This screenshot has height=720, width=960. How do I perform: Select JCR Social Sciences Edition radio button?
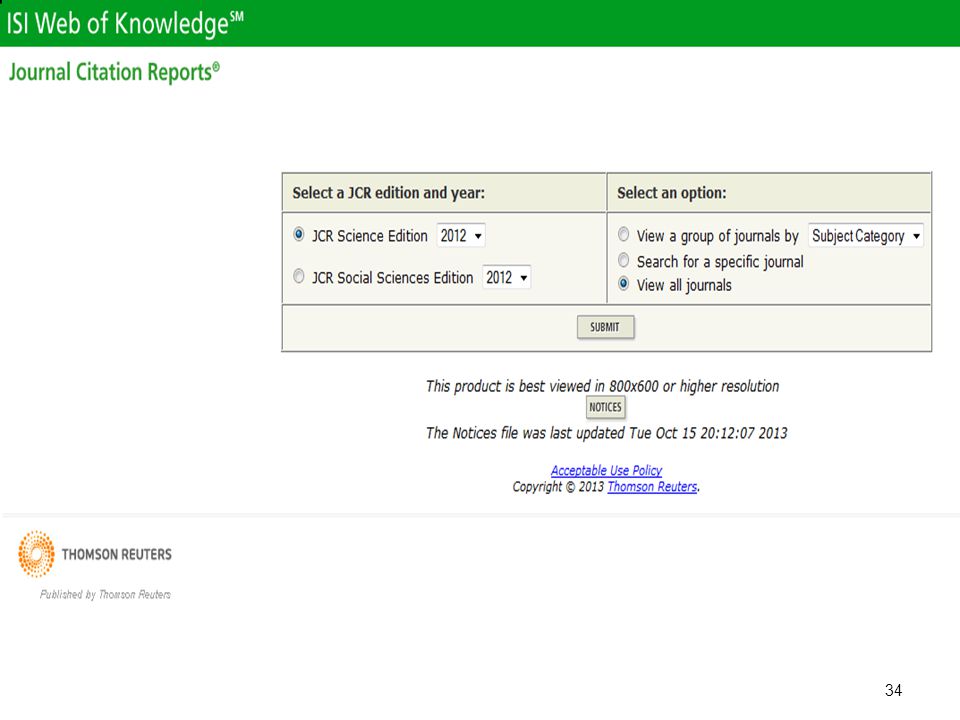[299, 276]
